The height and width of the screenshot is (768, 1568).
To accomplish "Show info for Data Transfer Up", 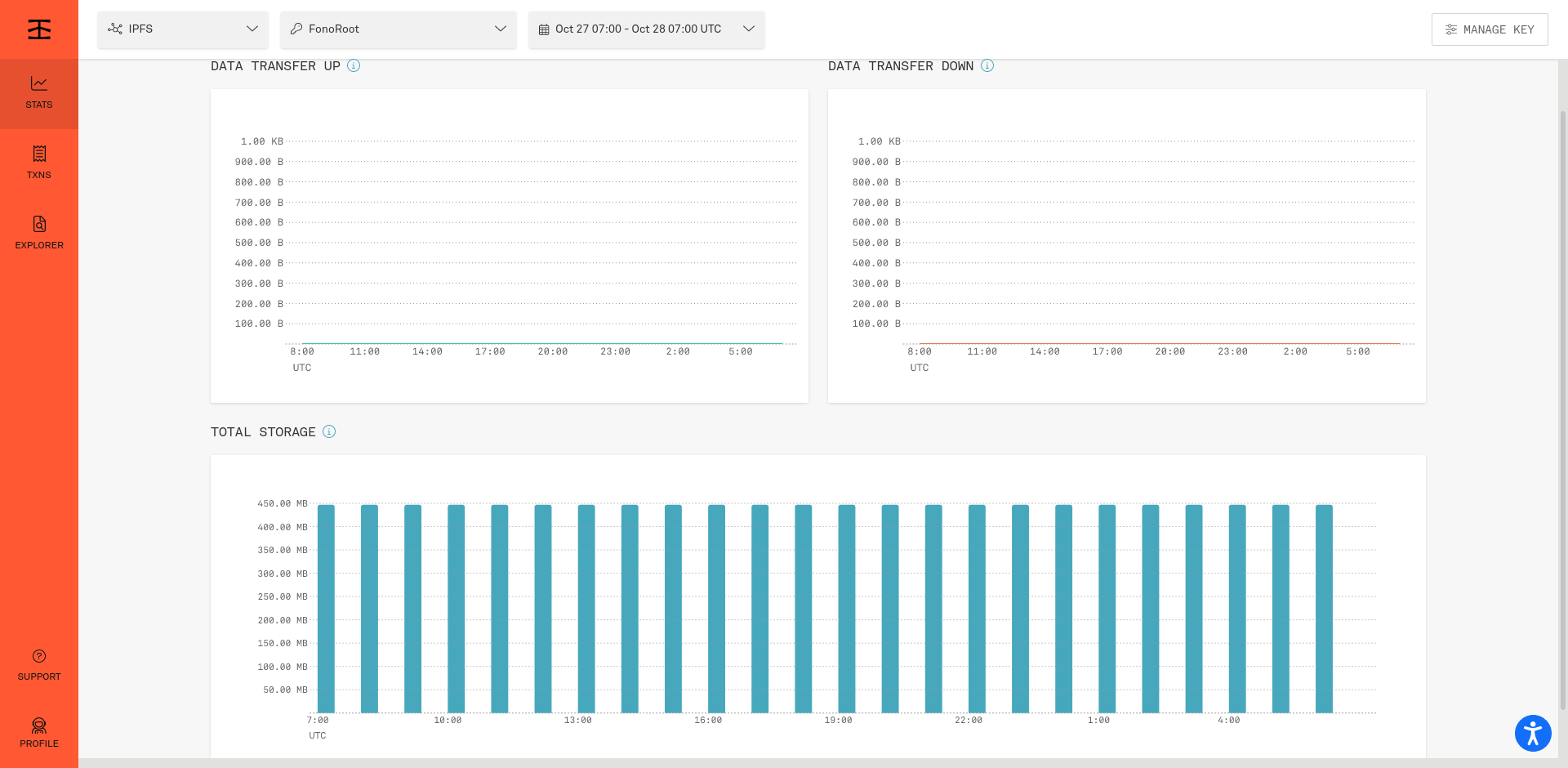I will (x=354, y=65).
